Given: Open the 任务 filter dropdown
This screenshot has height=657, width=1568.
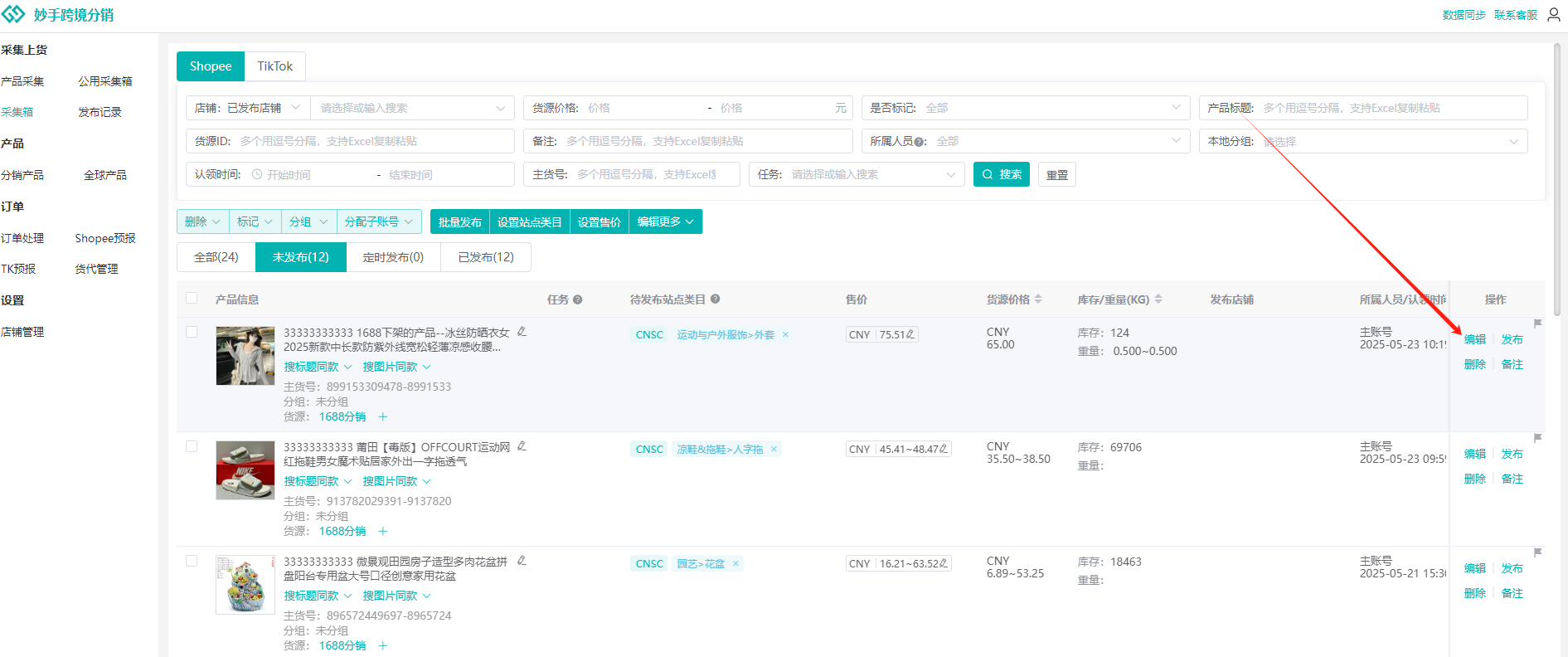Looking at the screenshot, I should 857,174.
